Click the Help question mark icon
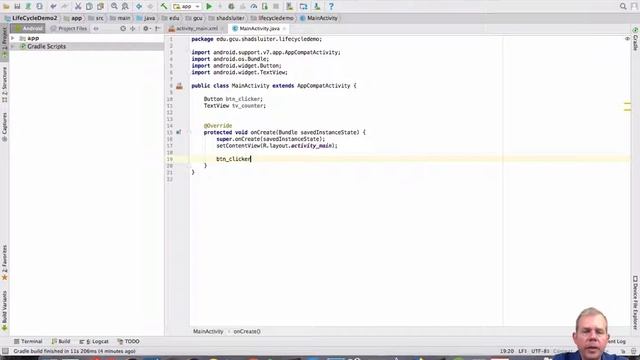 [331, 7]
